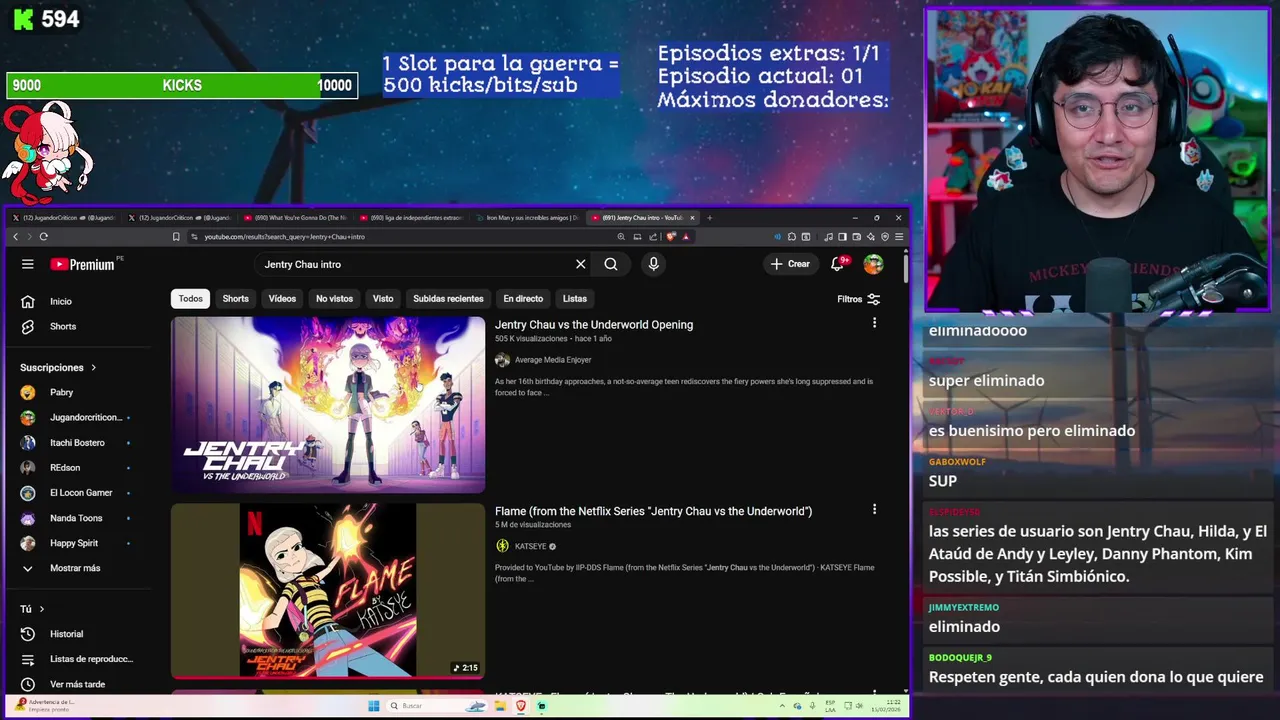This screenshot has height=720, width=1280.
Task: Expand the Tú section chevron
Action: click(41, 609)
